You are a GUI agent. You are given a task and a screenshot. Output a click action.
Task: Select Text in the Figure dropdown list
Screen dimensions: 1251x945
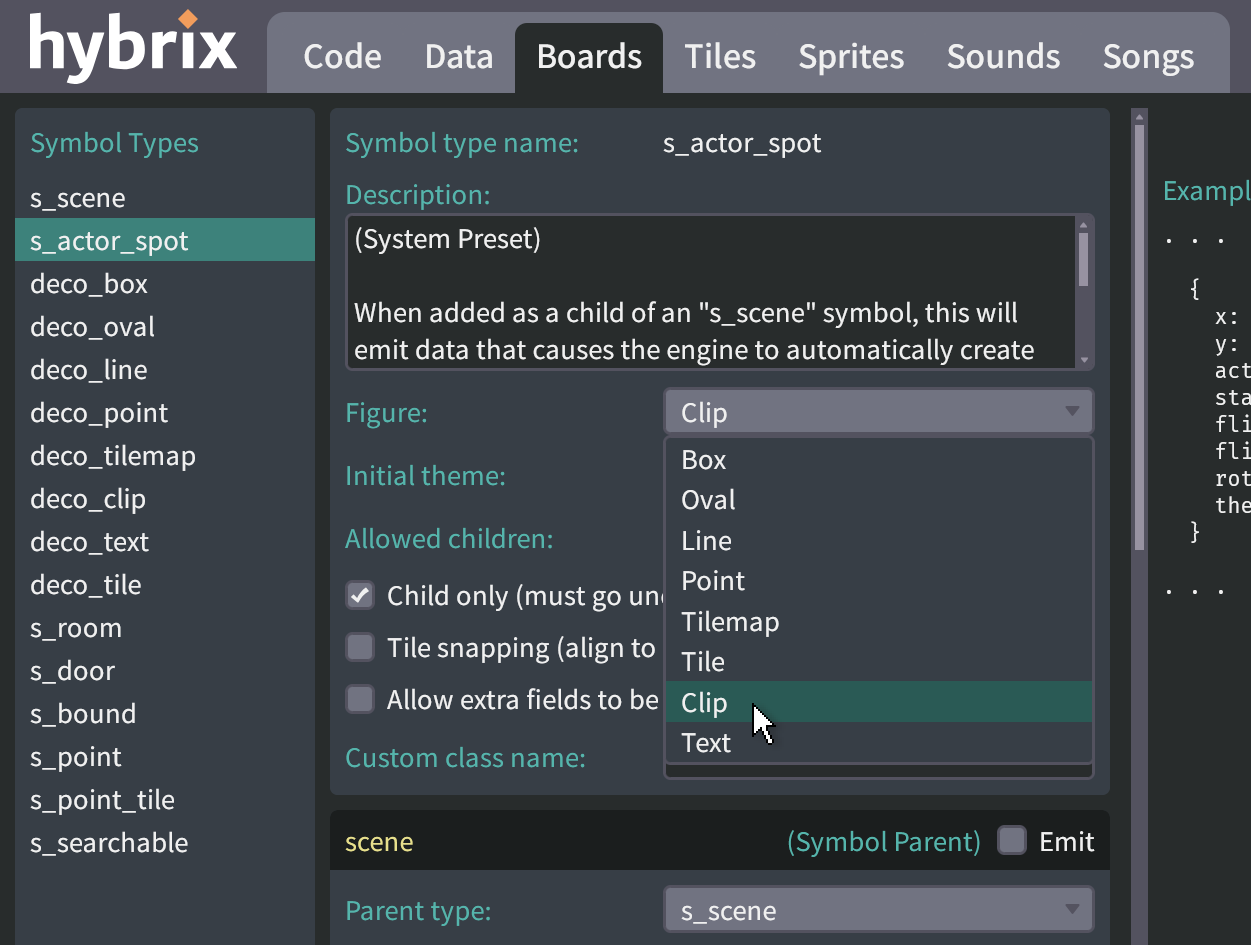pyautogui.click(x=706, y=743)
